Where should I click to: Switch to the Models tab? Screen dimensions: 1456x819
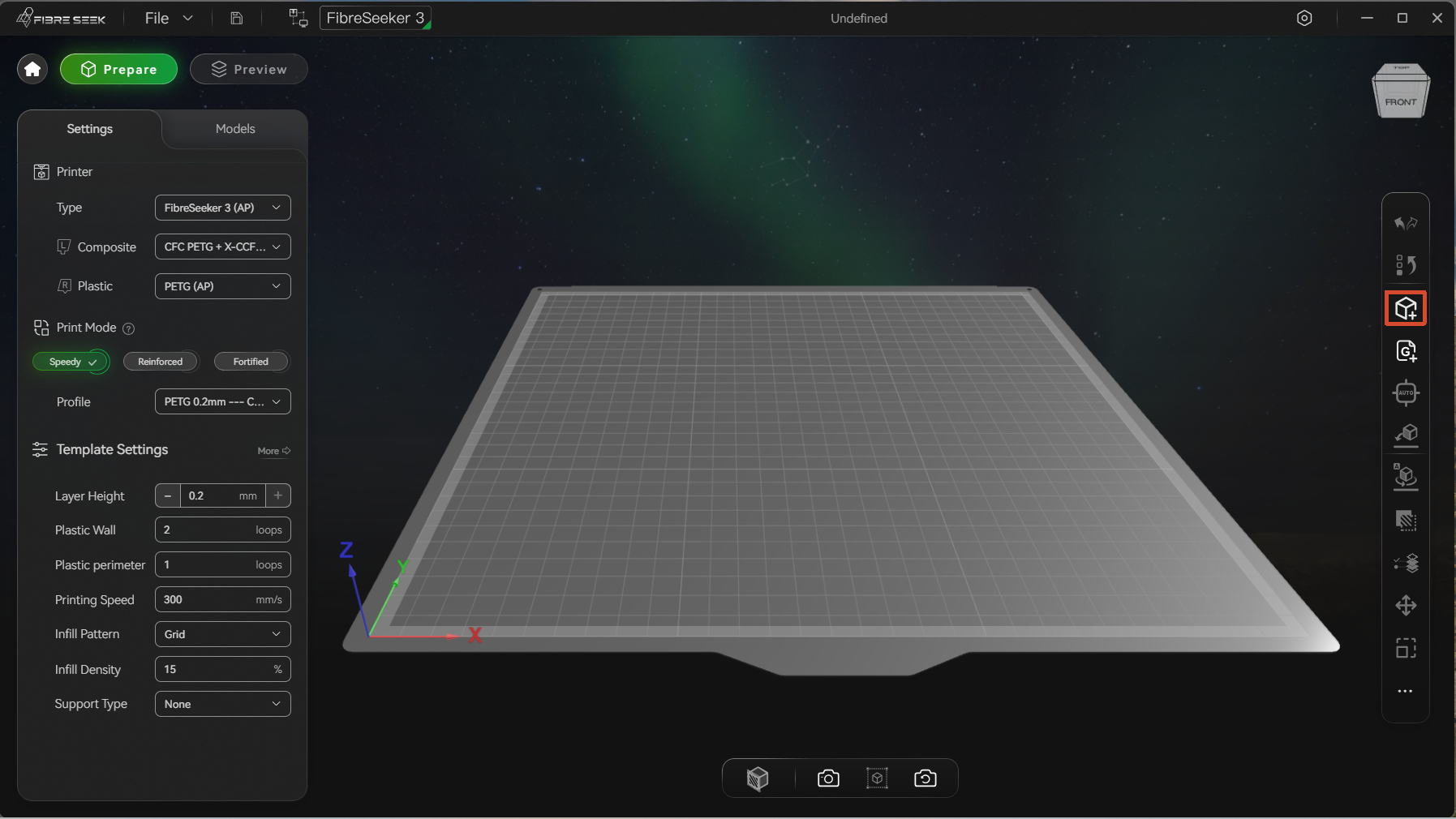tap(235, 129)
